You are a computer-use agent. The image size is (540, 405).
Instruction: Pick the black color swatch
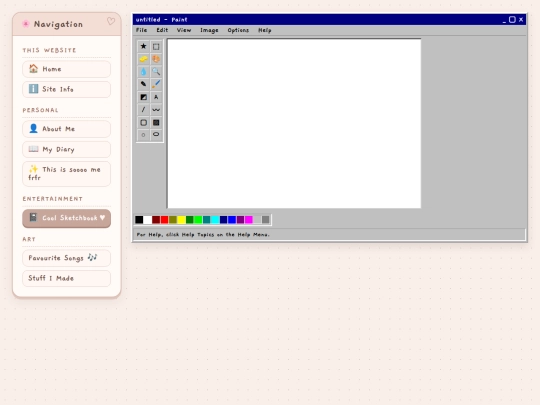[139, 220]
